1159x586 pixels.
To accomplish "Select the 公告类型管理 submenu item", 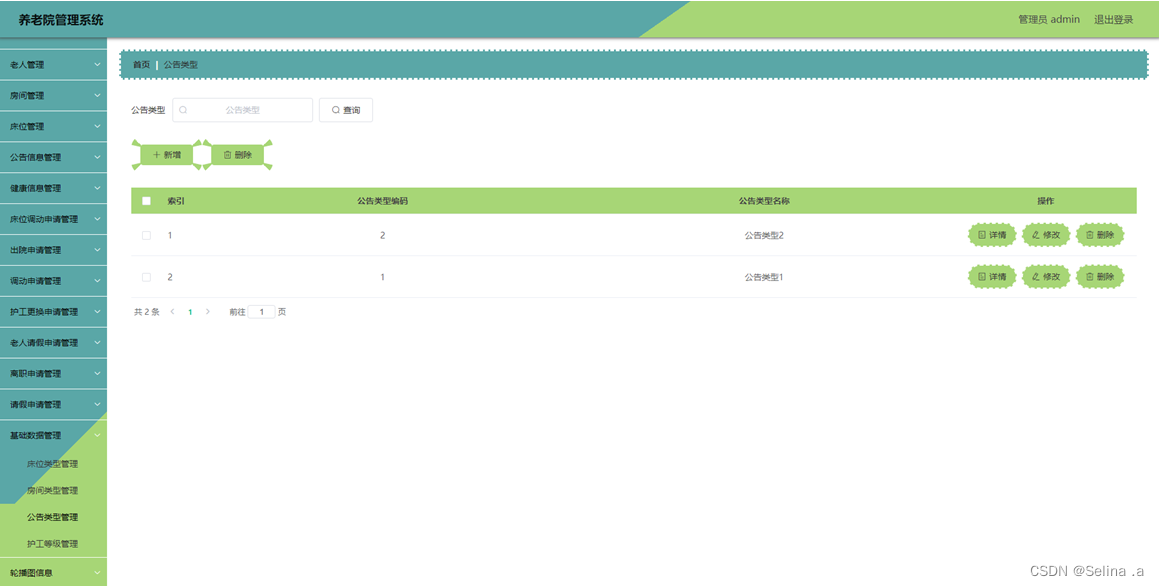I will tap(53, 517).
